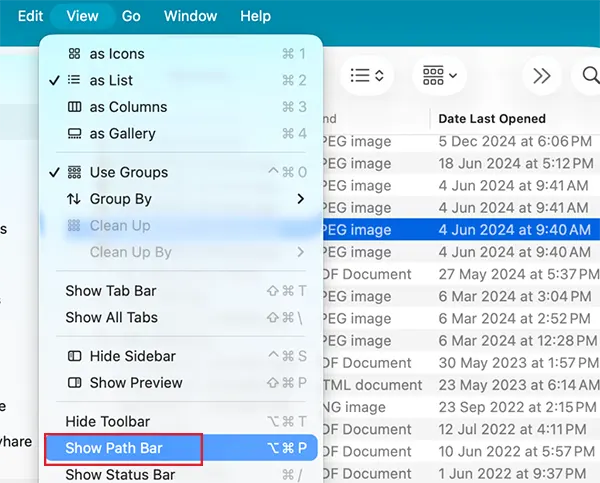Viewport: 600px width, 483px height.
Task: Select file opened 27 May 2024 at 5:37 PM
Action: coord(461,274)
